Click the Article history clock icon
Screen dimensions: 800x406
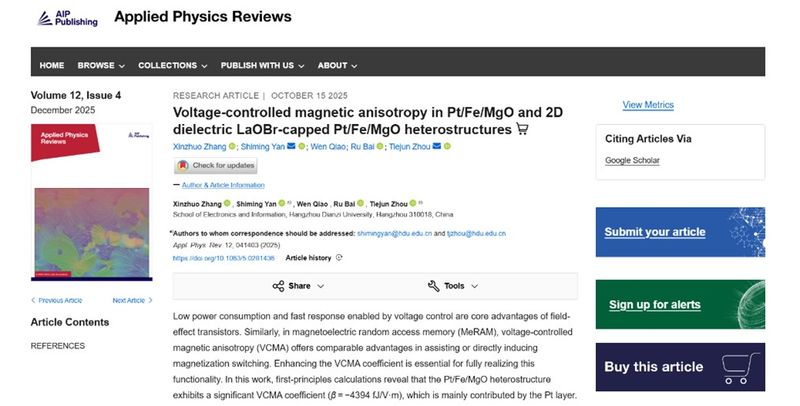(339, 257)
